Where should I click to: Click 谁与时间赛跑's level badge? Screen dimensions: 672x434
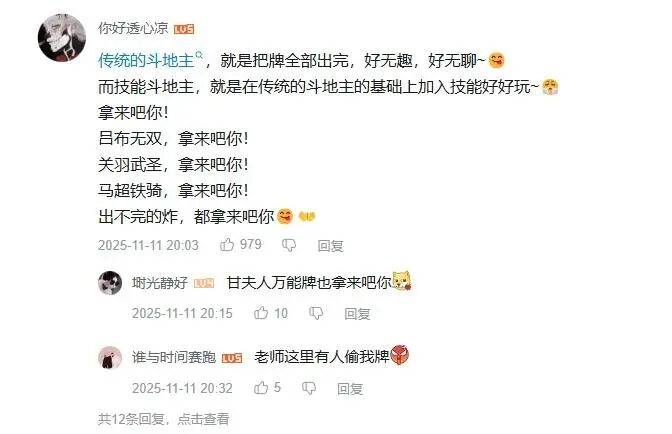[232, 358]
